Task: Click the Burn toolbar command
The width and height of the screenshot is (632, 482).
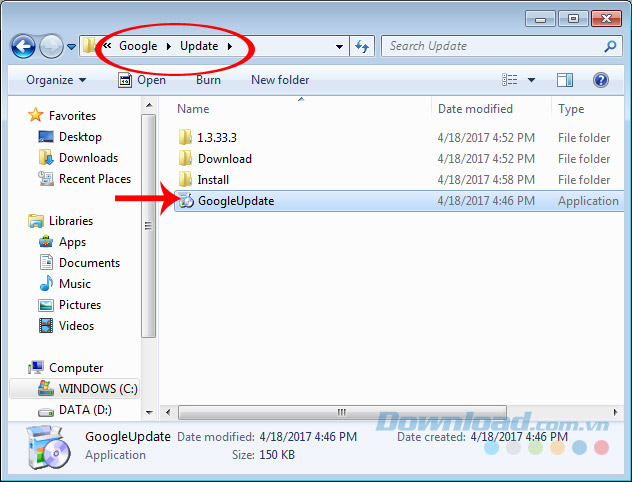Action: [x=208, y=80]
